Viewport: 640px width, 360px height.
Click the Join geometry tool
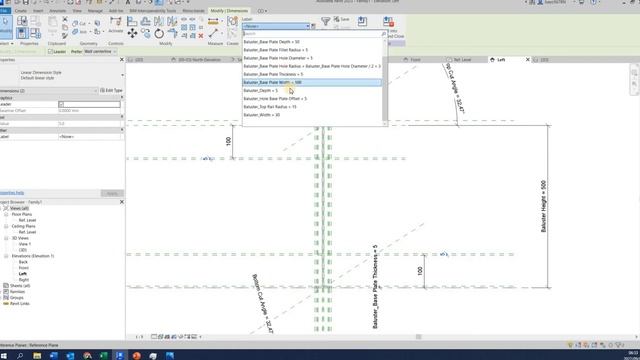(79, 32)
